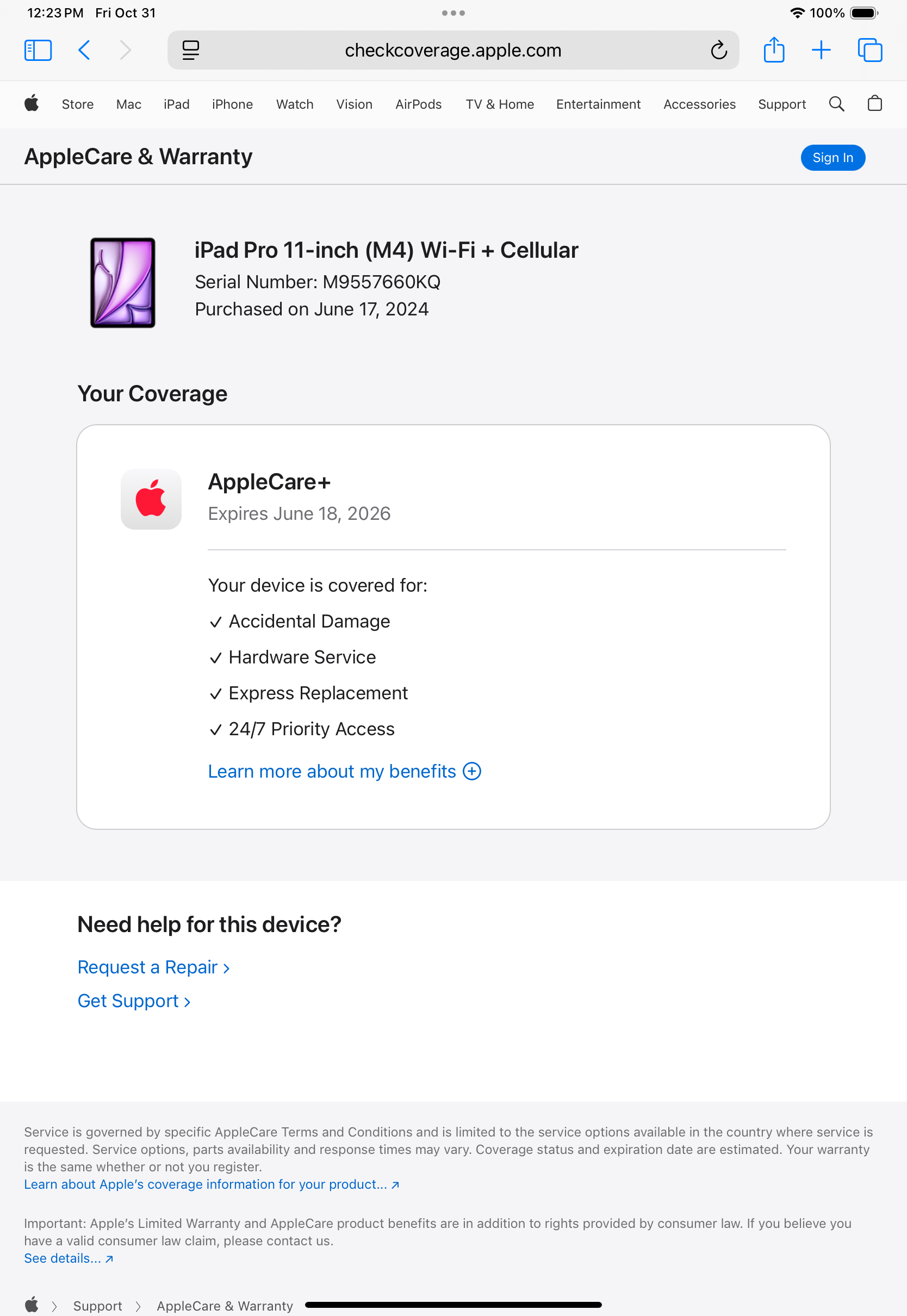The height and width of the screenshot is (1316, 907).
Task: Click the Apple logo in navigation bar
Action: pyautogui.click(x=32, y=104)
